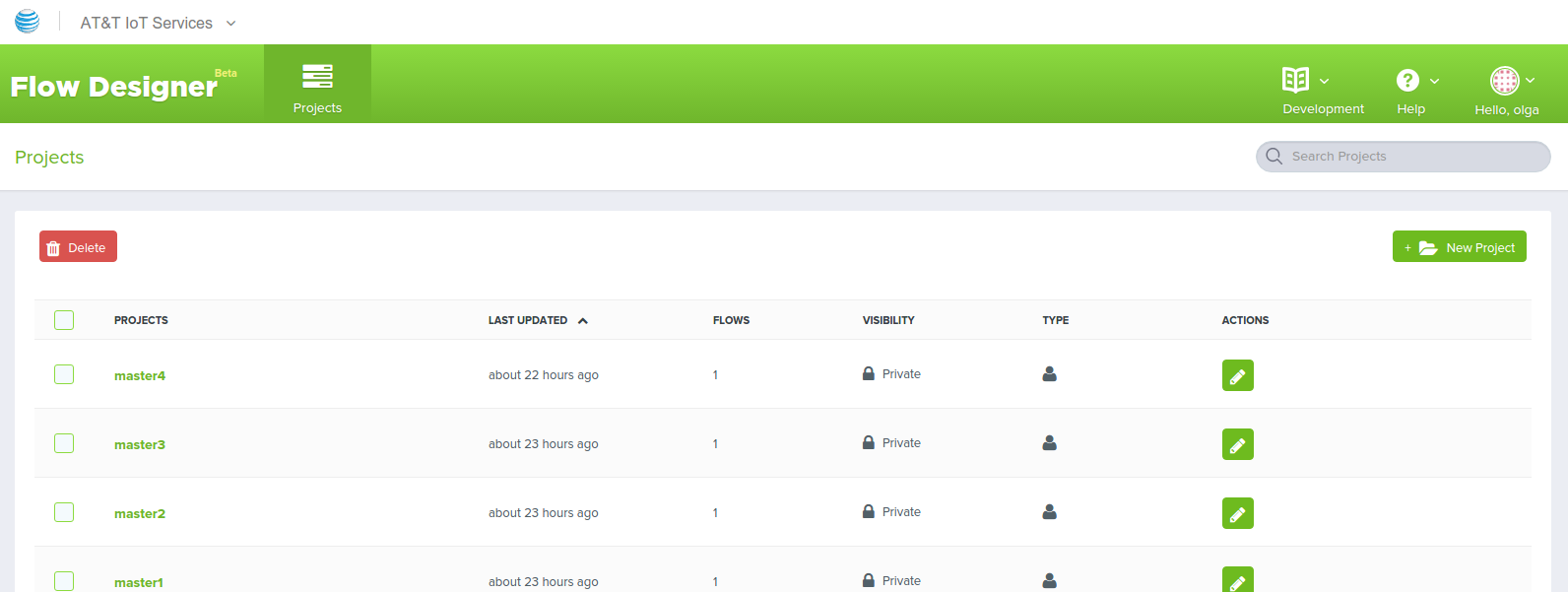Click the lock icon in master3 row
The width and height of the screenshot is (1568, 592).
click(x=869, y=442)
